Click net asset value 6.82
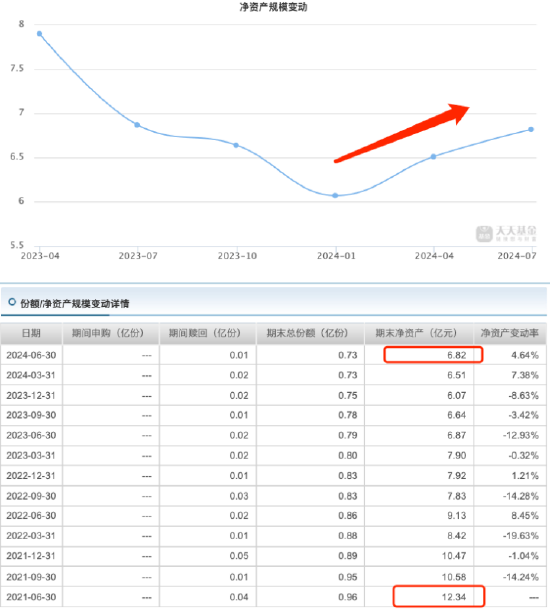 (x=456, y=355)
